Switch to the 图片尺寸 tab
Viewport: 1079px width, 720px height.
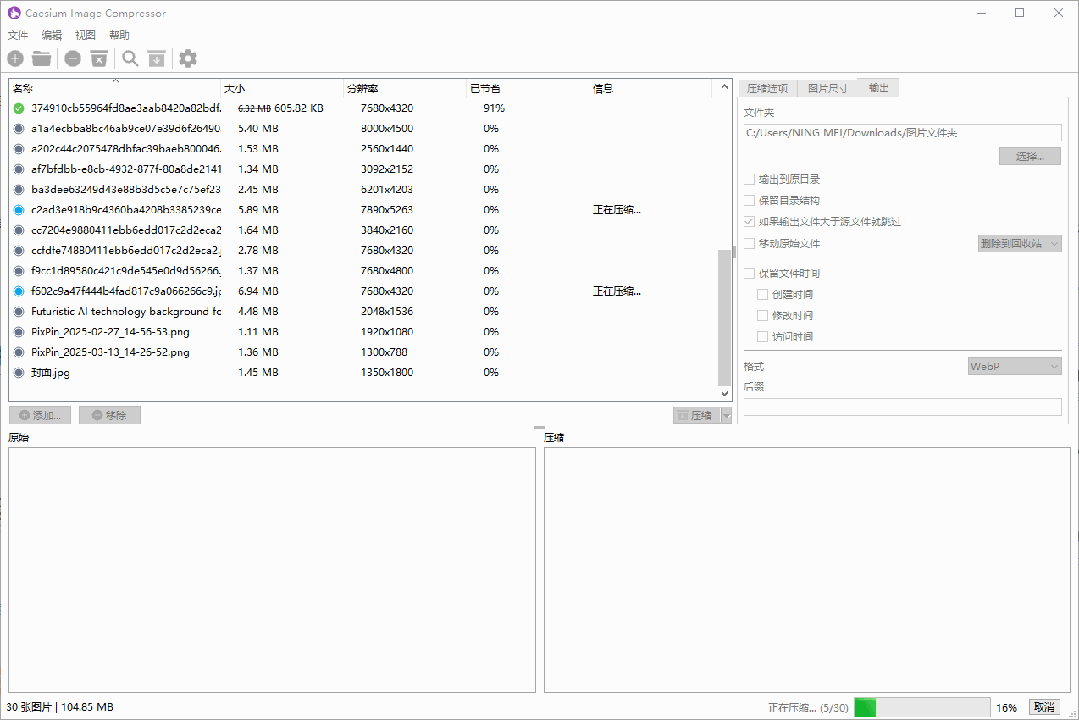point(827,89)
